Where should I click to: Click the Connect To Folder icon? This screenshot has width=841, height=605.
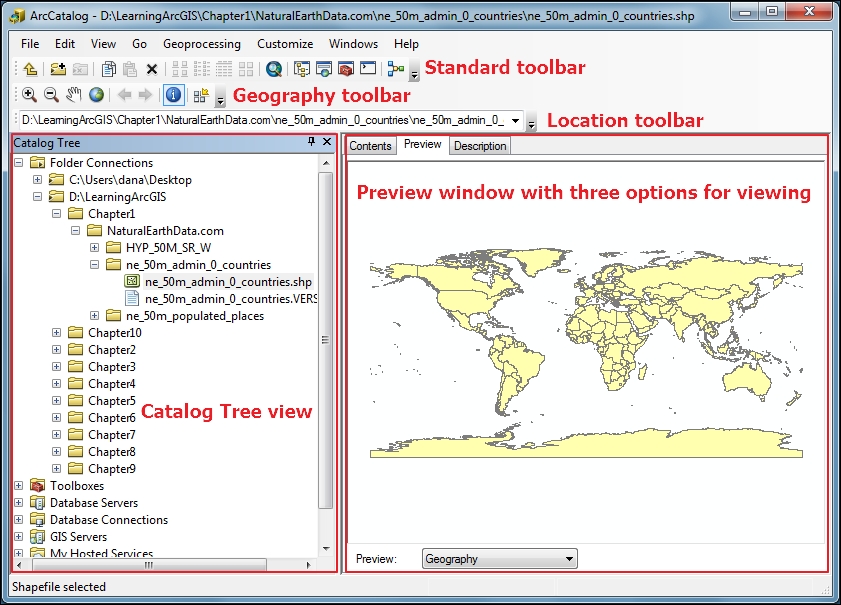tap(58, 69)
